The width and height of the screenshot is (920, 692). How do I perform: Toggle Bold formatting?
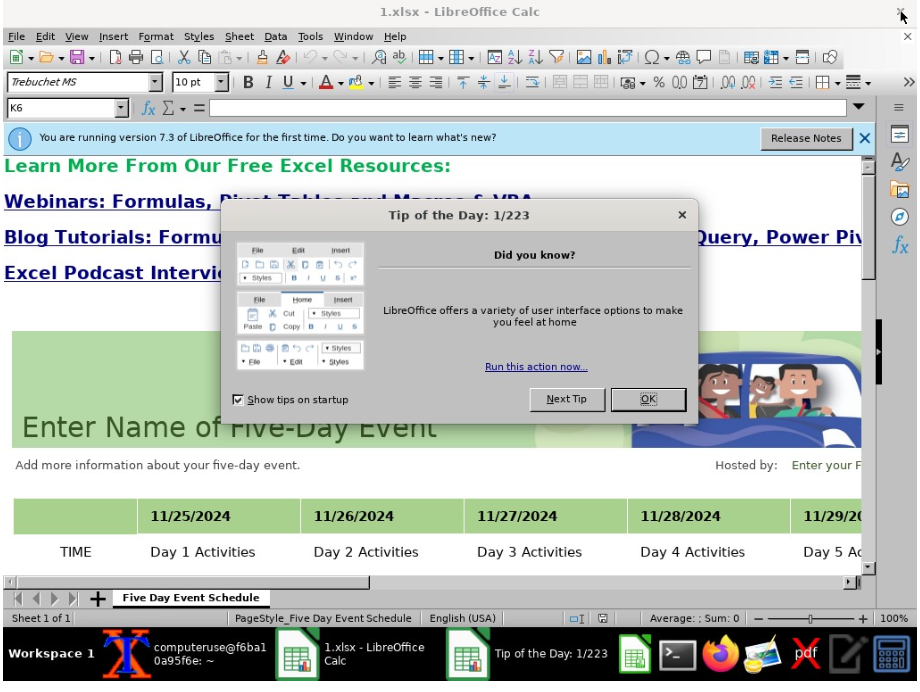(x=248, y=82)
